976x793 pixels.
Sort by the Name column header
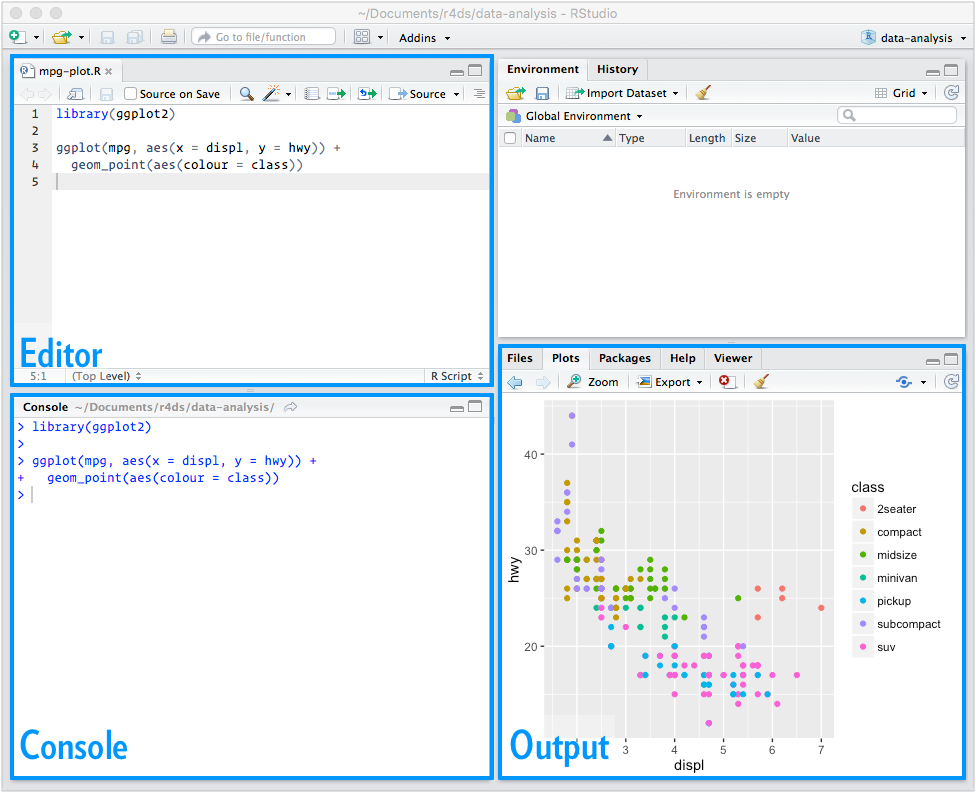[568, 138]
